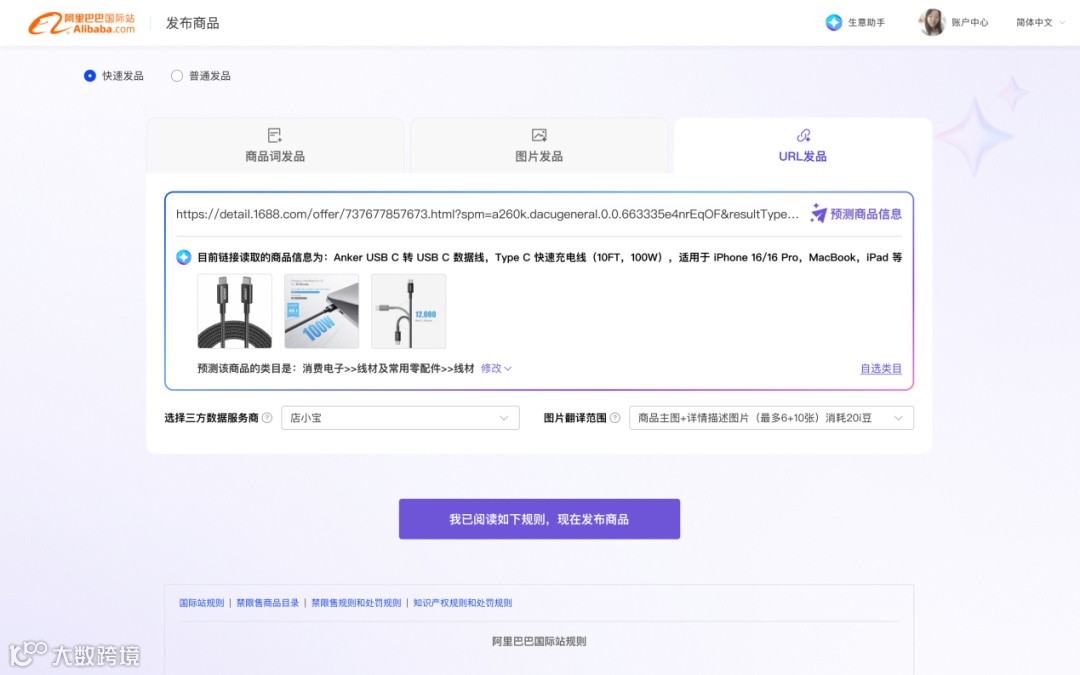Open the 12,000 bend cable thumbnail
1080x675 pixels.
408,311
